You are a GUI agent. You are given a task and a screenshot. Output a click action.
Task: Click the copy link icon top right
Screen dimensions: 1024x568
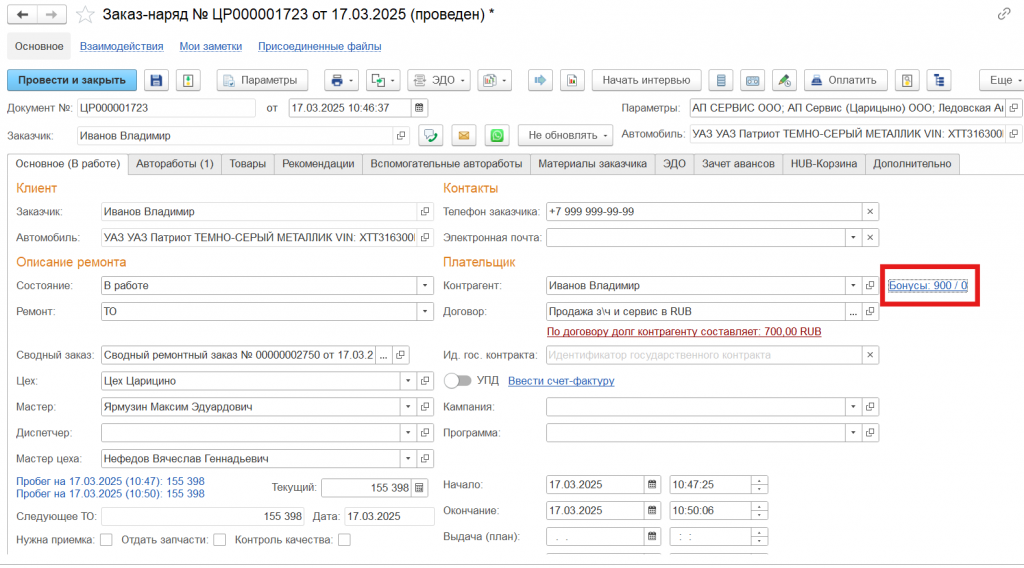pos(1004,14)
